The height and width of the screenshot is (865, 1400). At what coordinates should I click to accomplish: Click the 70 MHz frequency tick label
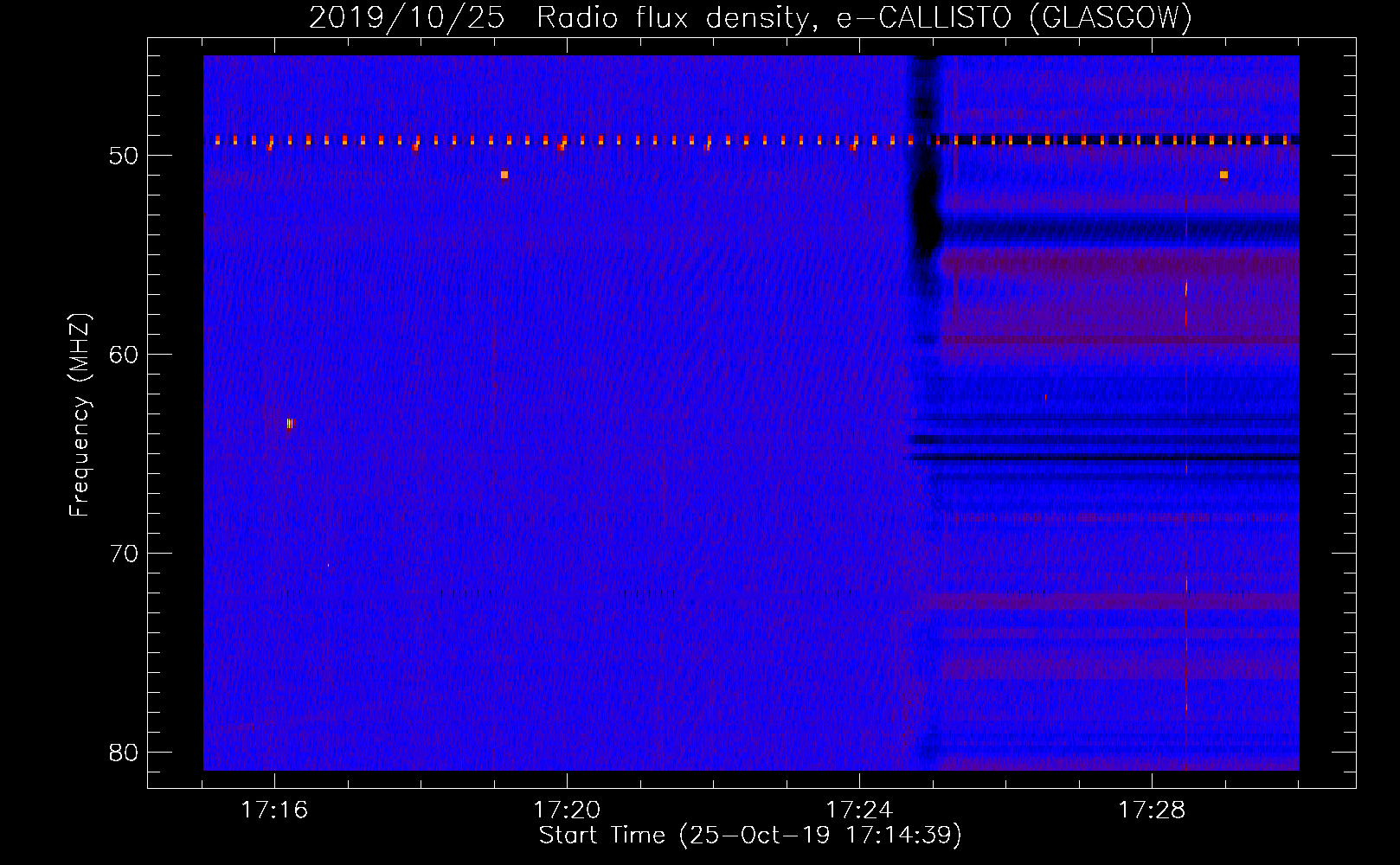click(x=125, y=554)
